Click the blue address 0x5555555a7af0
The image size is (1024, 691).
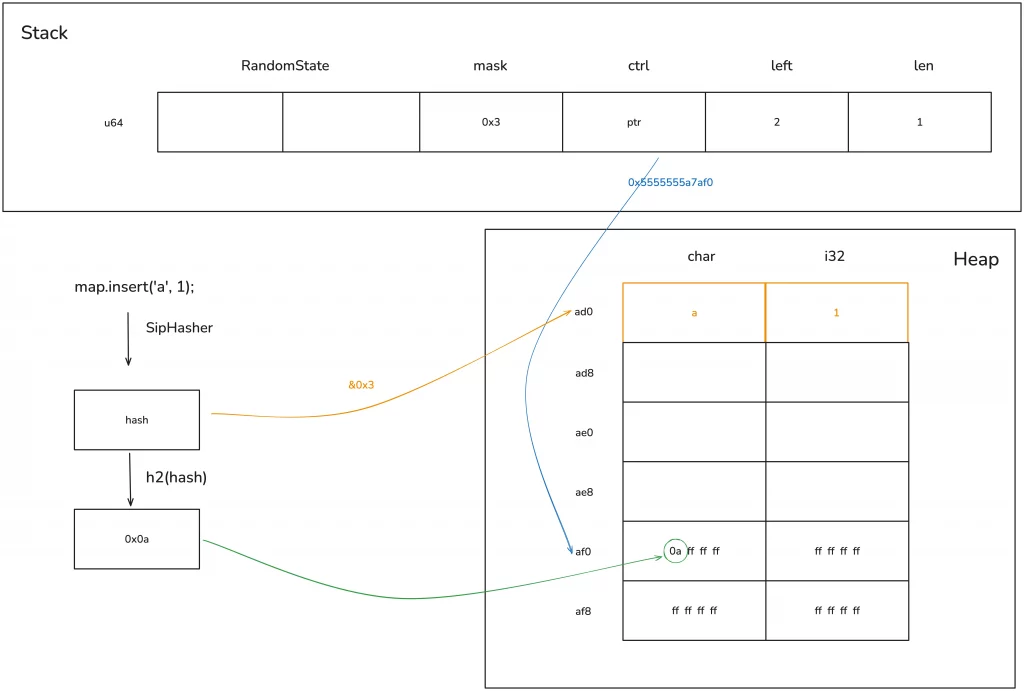click(x=670, y=182)
